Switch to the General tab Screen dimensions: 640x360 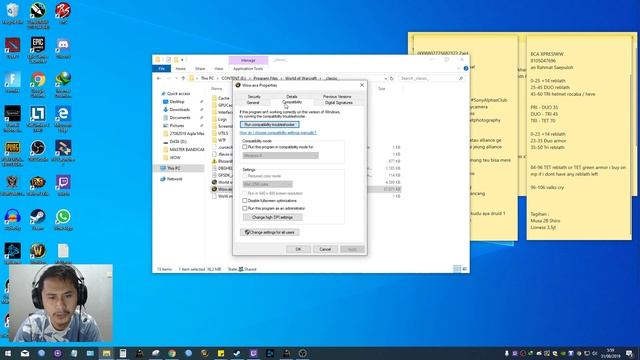(253, 103)
